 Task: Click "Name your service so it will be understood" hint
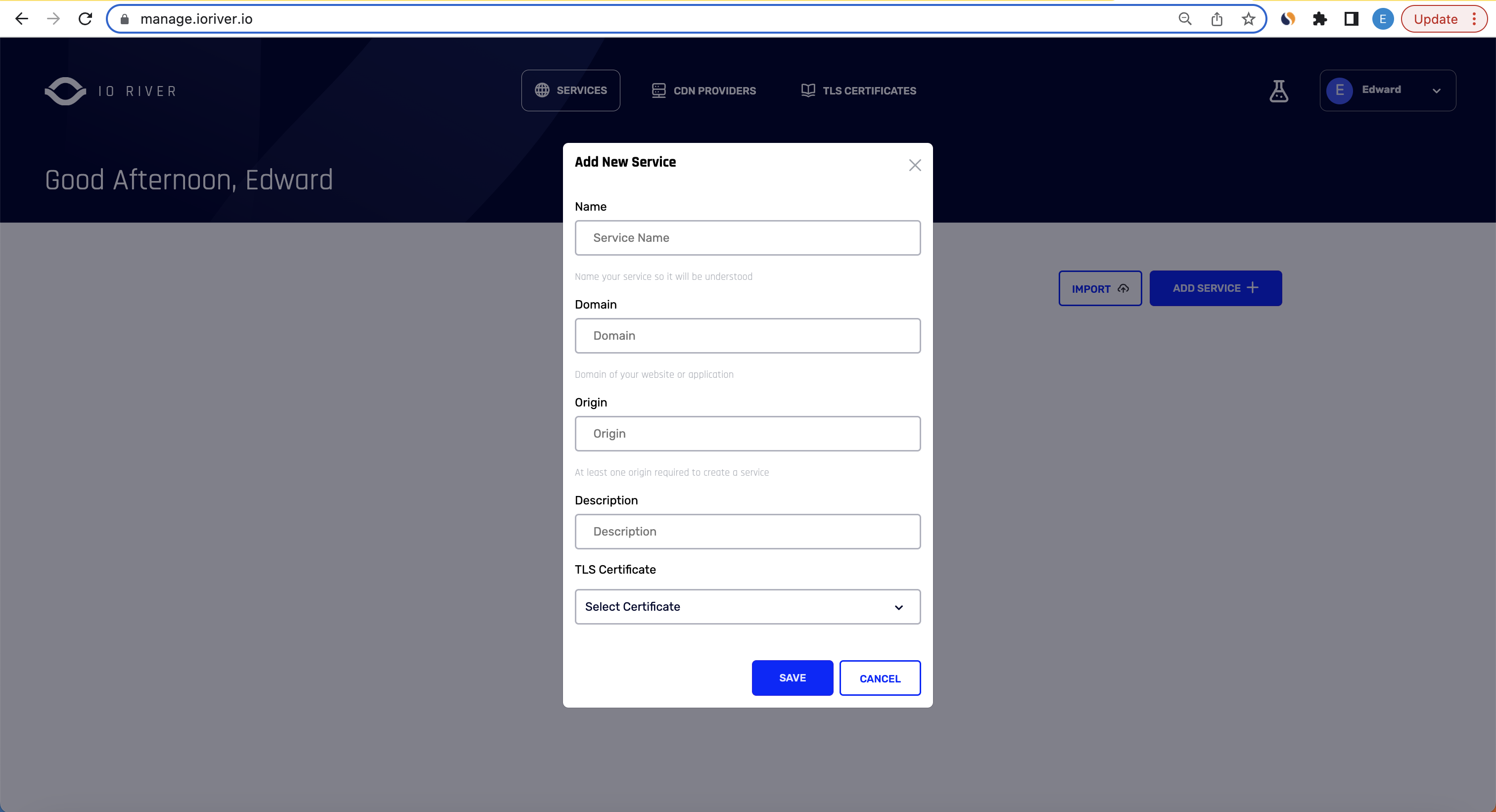(663, 277)
